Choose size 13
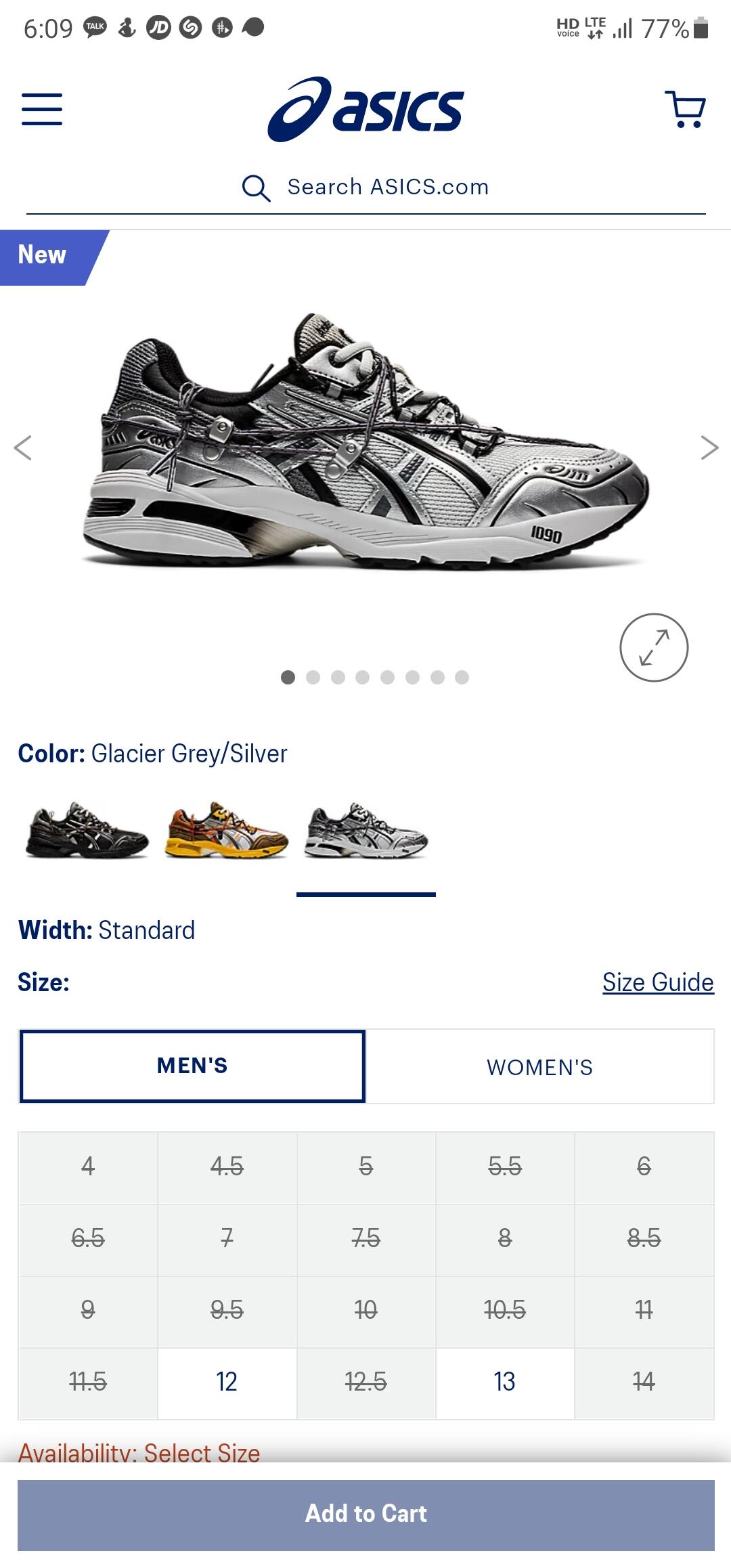Image resolution: width=731 pixels, height=1568 pixels. [x=505, y=1382]
